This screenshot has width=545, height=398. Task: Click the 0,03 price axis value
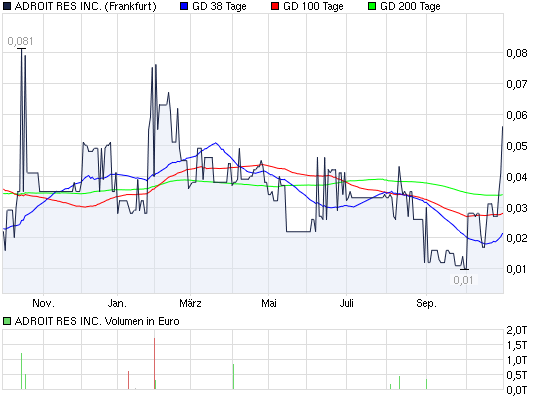[x=517, y=208]
